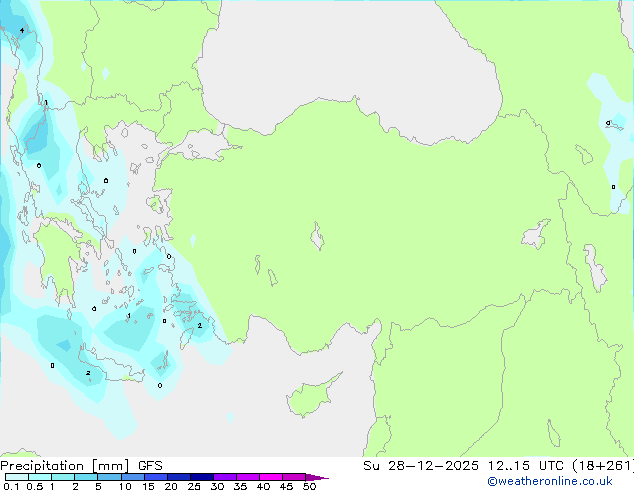
Task: Select the 5–10 mm legend color swatch
Action: point(110,477)
